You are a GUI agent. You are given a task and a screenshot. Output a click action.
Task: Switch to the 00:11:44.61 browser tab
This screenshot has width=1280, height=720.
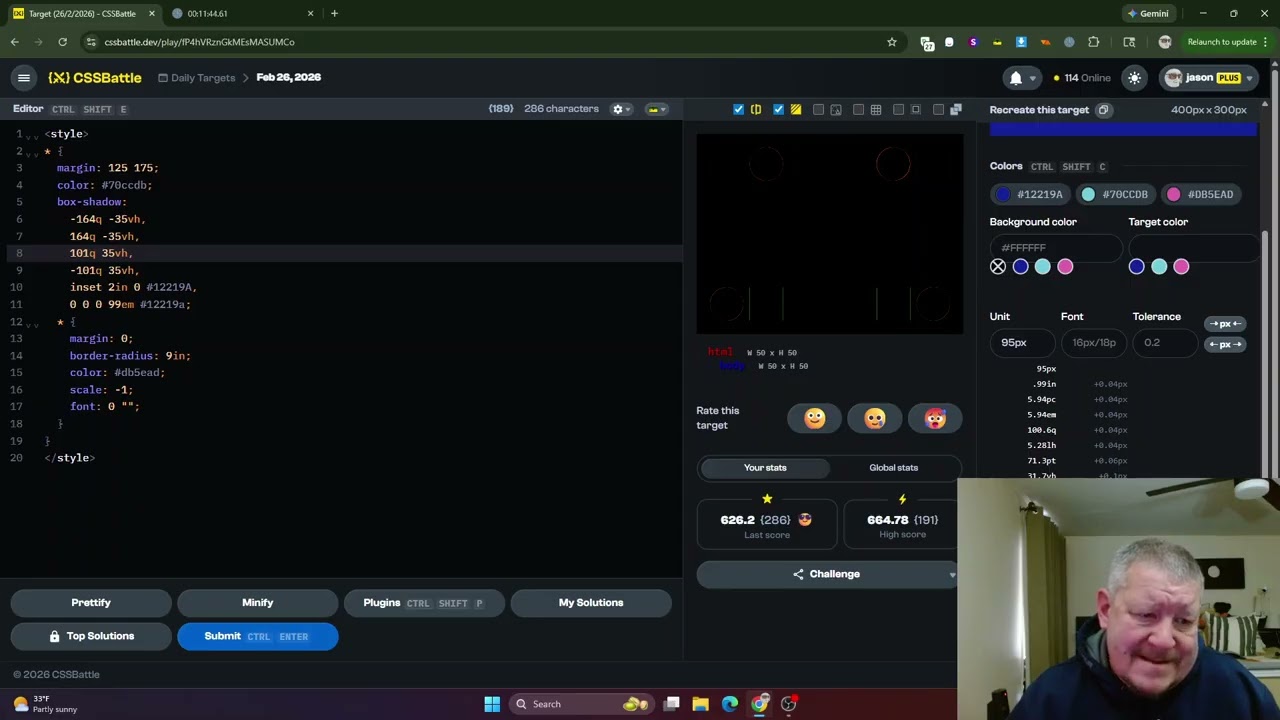(243, 13)
